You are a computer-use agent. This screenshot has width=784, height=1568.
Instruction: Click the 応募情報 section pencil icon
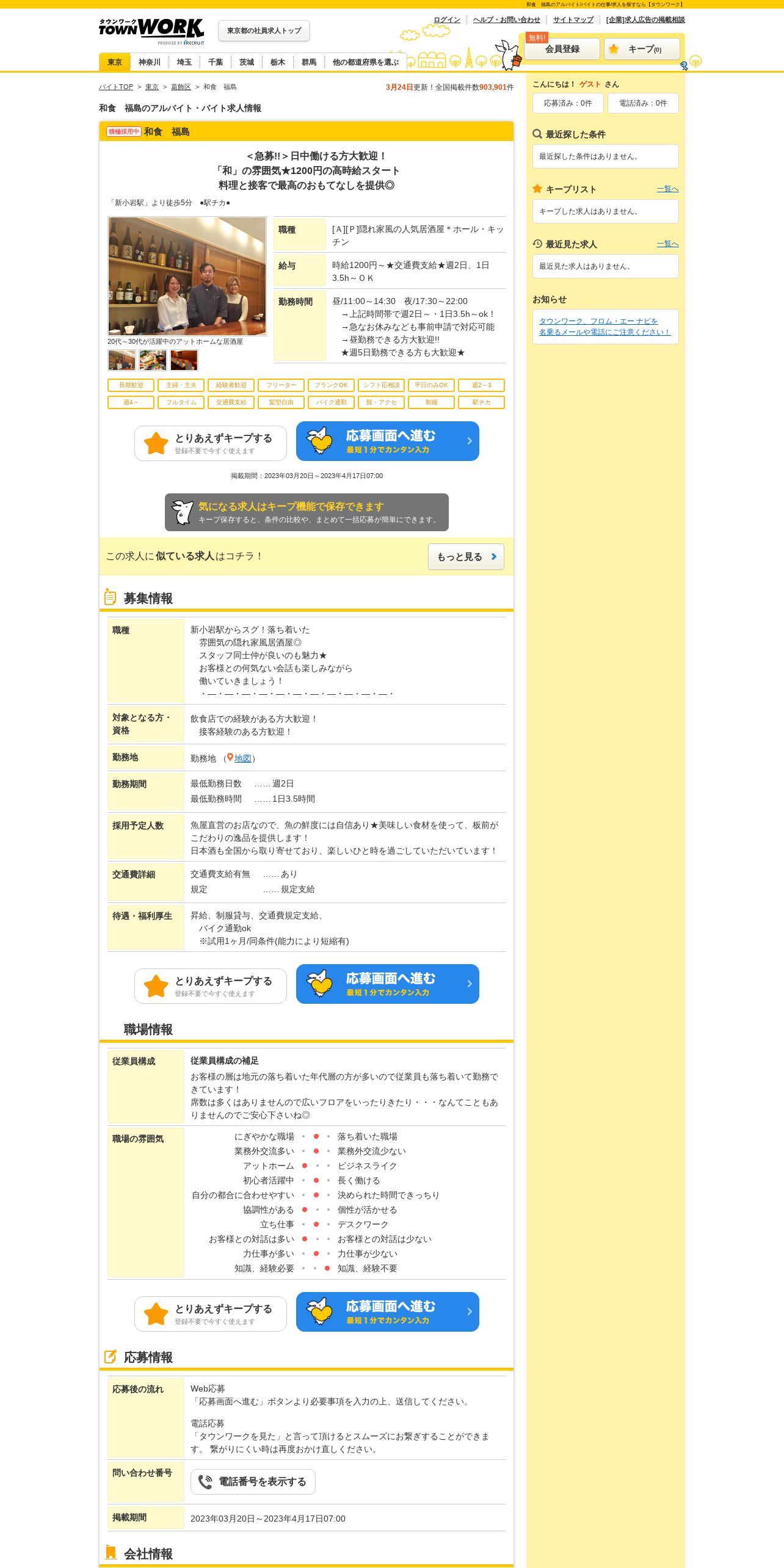pos(111,1357)
